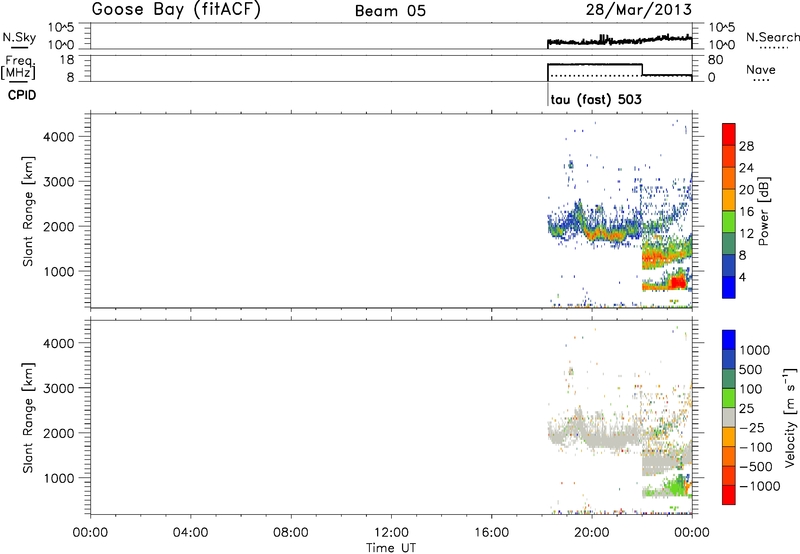Click the "500" Velocity colorbar value

tap(751, 370)
